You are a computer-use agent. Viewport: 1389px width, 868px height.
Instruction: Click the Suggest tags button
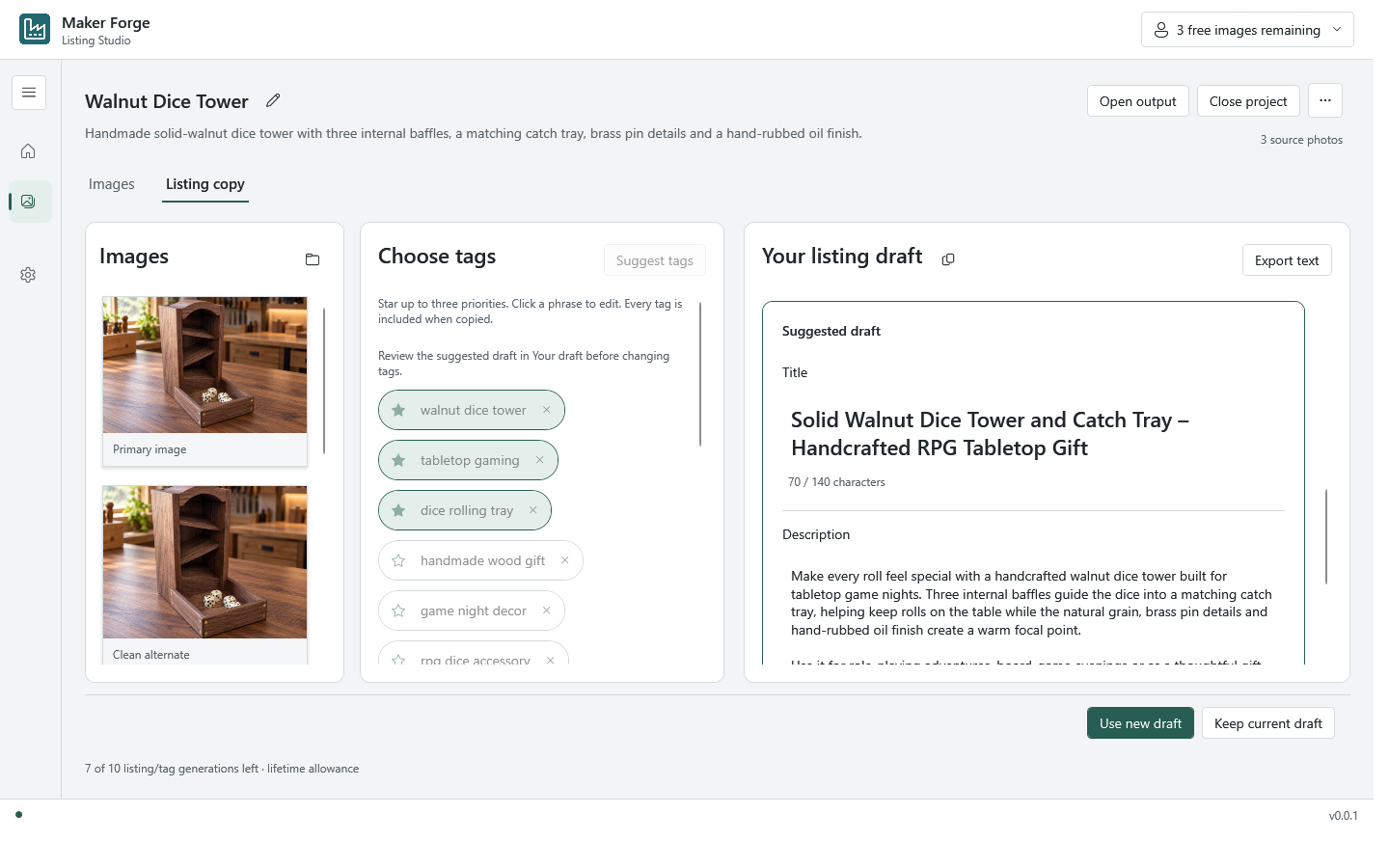[655, 260]
